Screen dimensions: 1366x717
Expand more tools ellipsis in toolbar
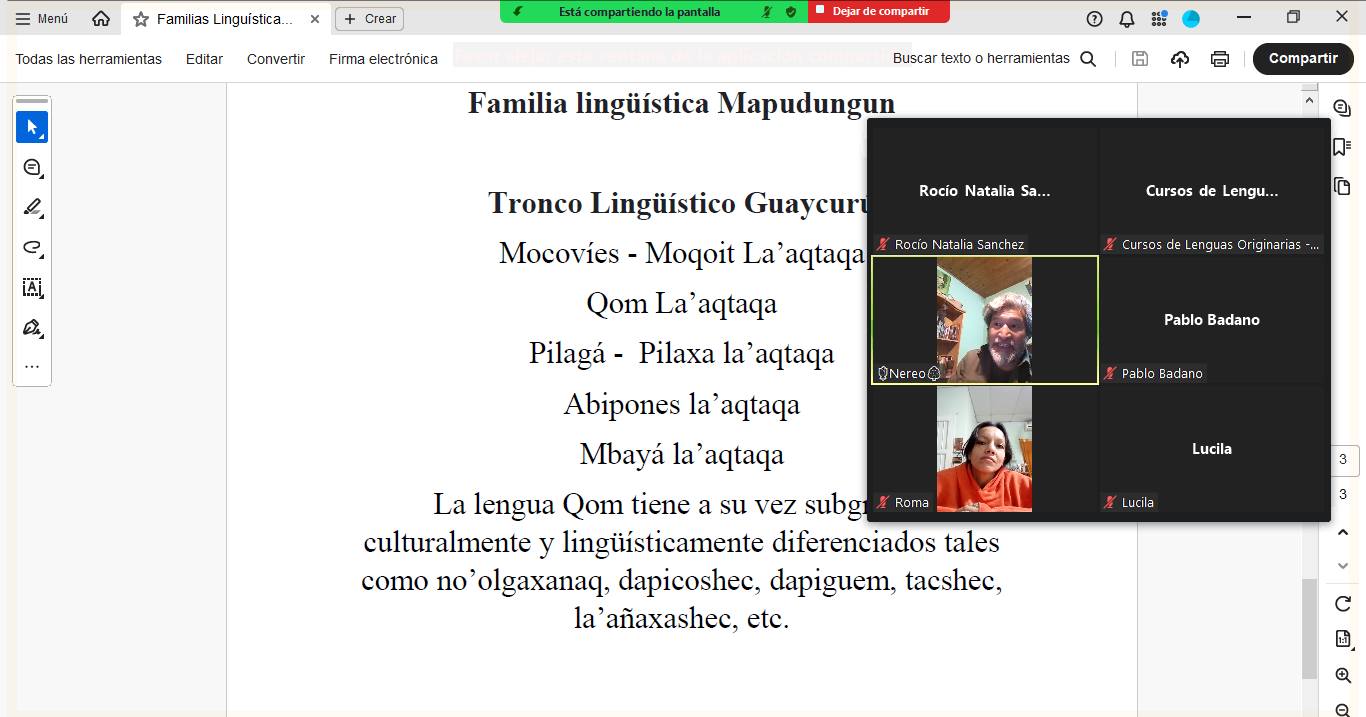pyautogui.click(x=32, y=367)
